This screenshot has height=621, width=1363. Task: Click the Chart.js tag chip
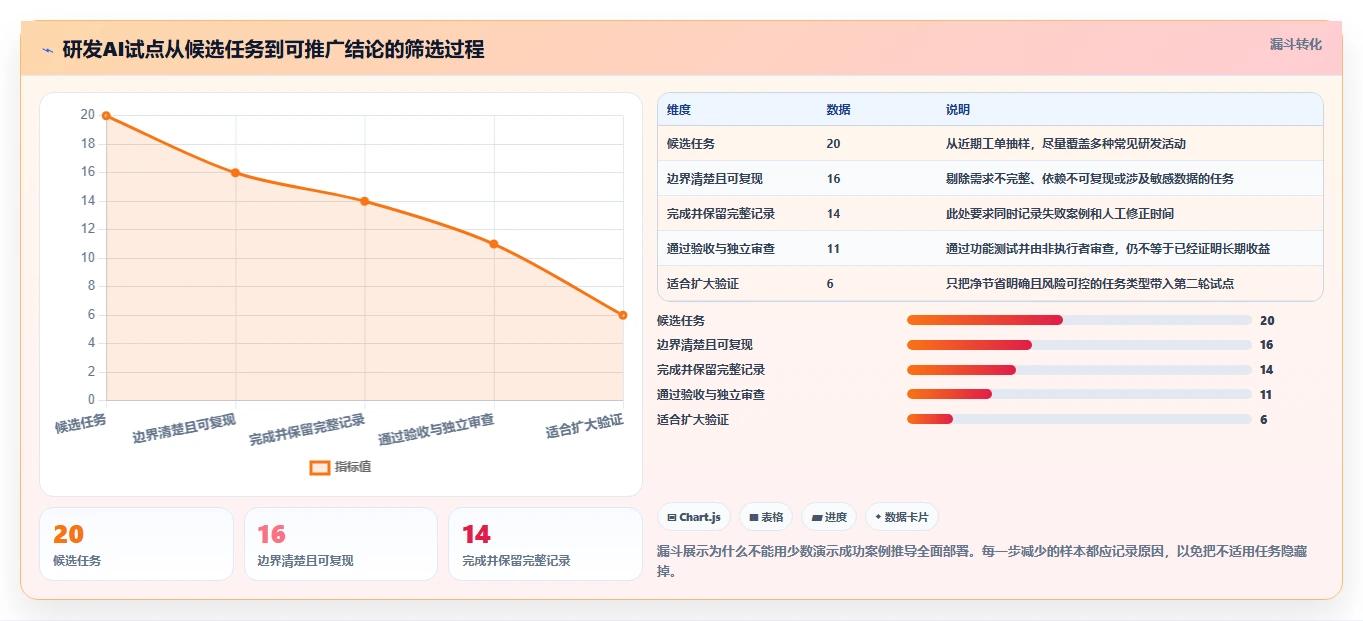point(693,517)
